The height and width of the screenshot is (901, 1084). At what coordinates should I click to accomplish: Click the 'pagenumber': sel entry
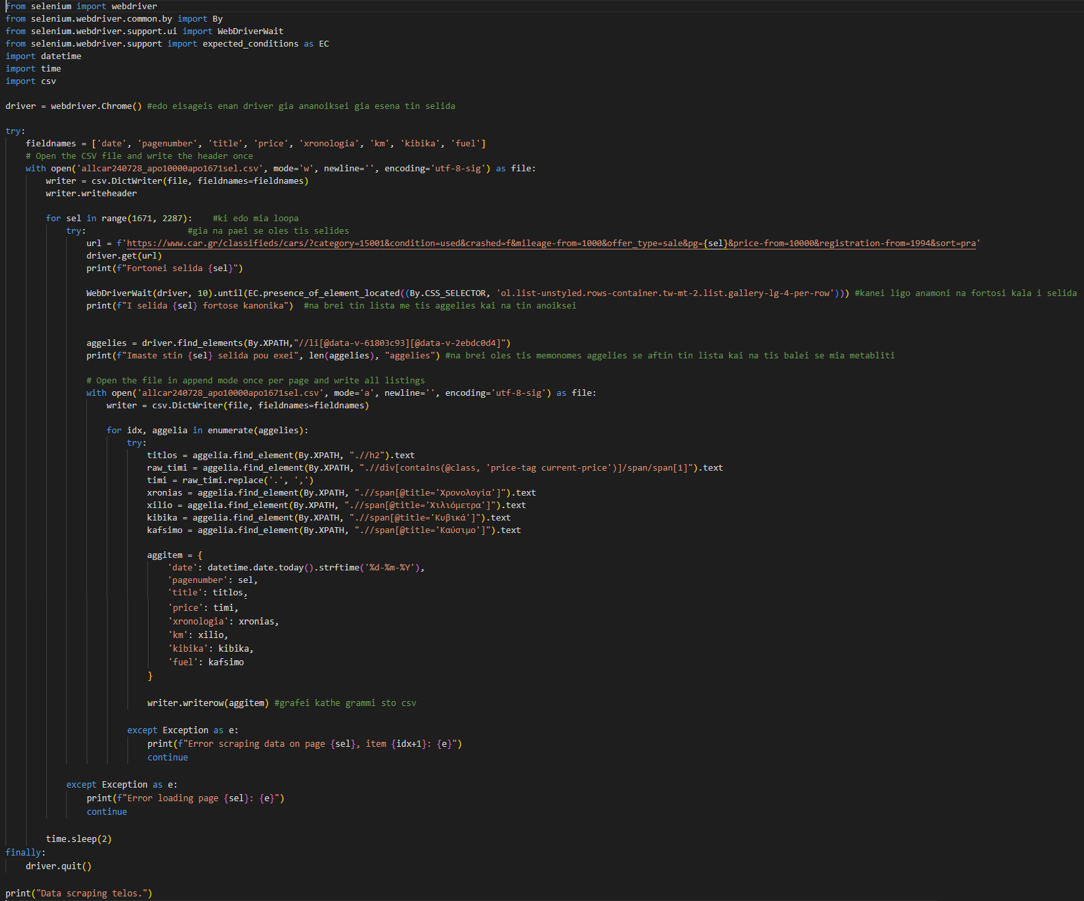click(x=213, y=579)
